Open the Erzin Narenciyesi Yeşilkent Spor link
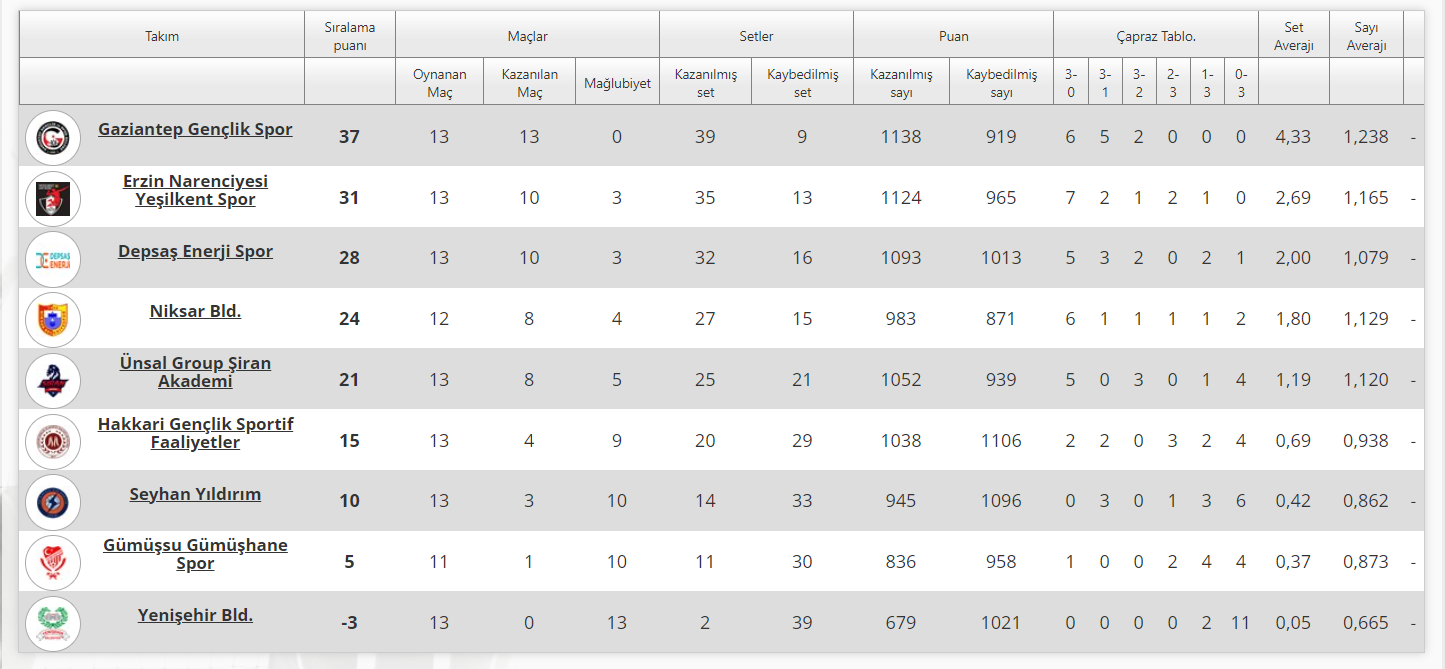The height and width of the screenshot is (669, 1445). point(195,190)
